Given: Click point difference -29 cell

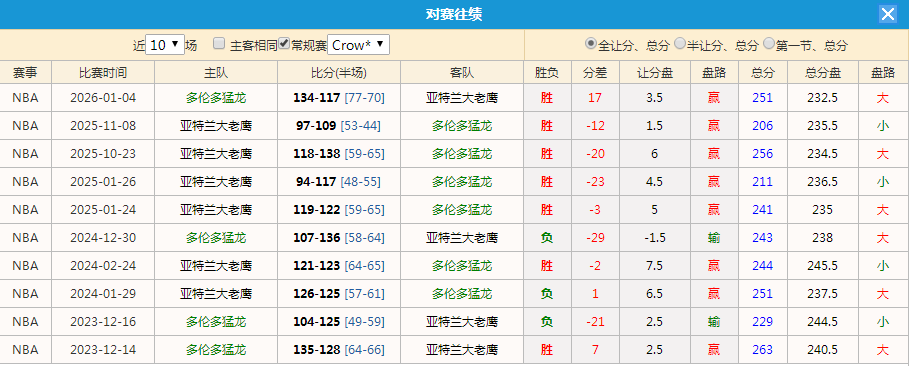Looking at the screenshot, I should pos(595,238).
